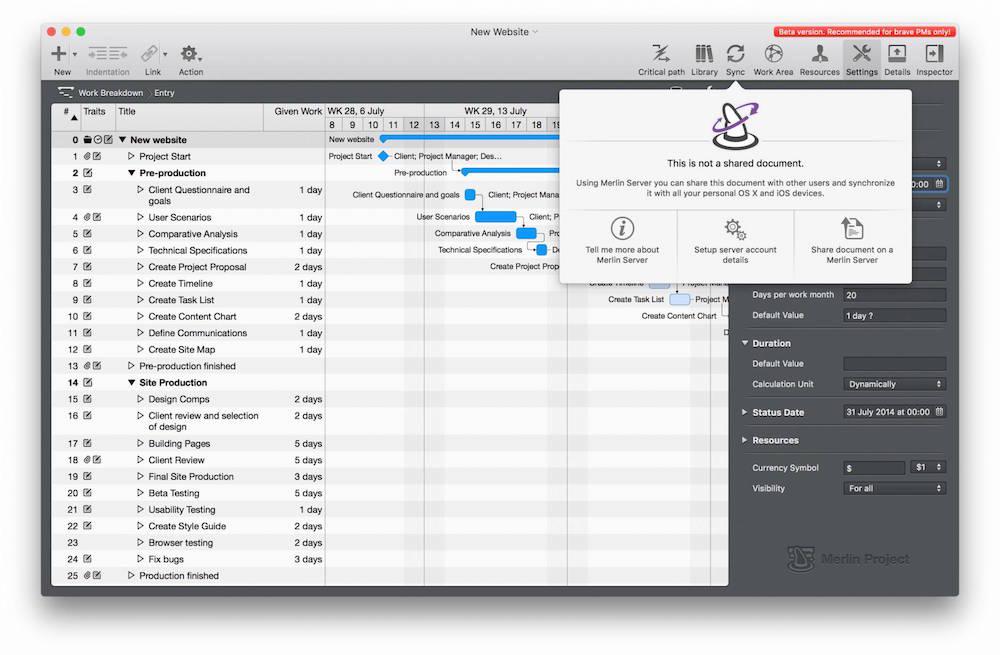Collapse the Duration section in settings

tap(744, 343)
